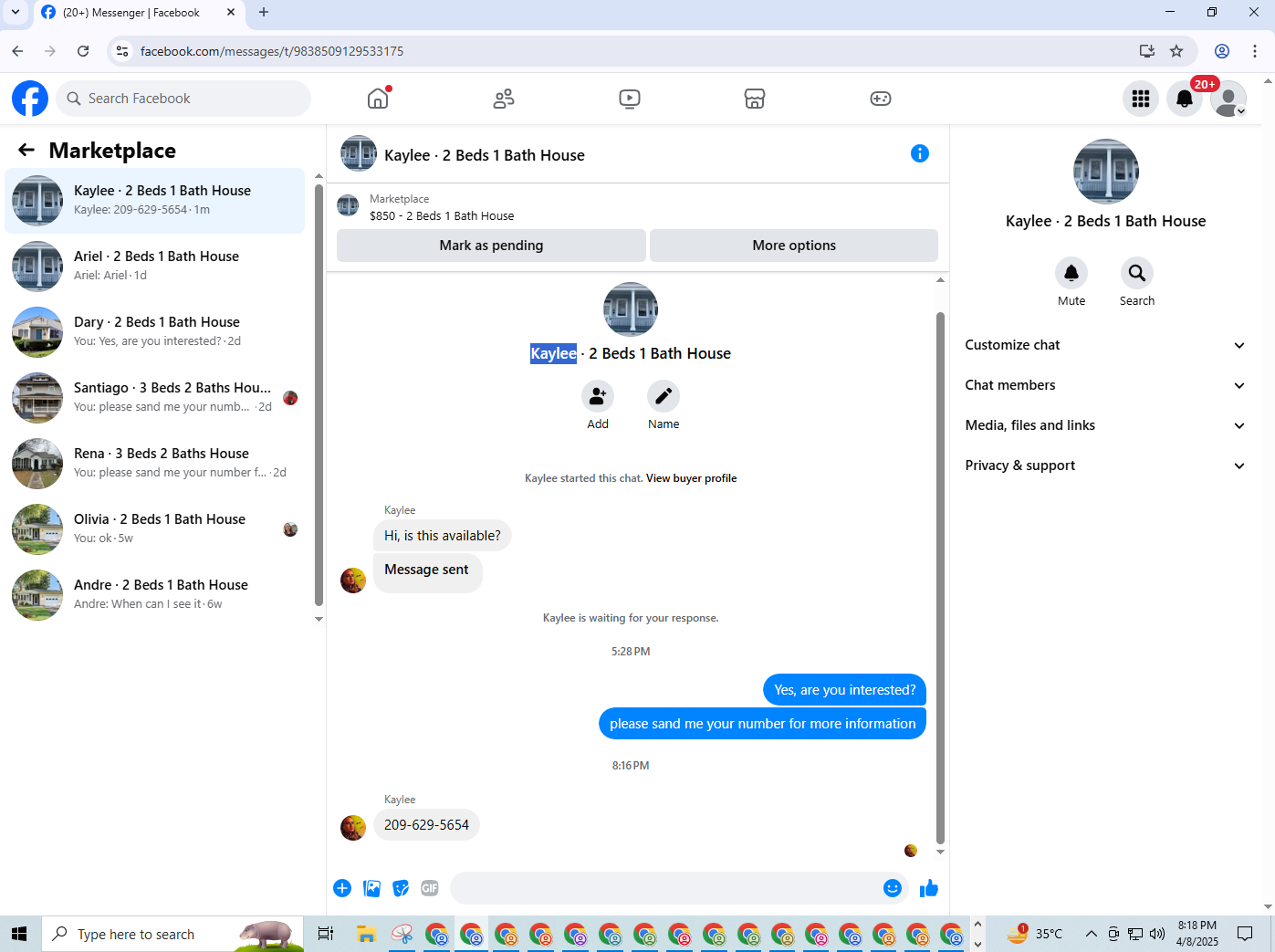Image resolution: width=1275 pixels, height=952 pixels.
Task: Click the 'Yes, are you interested?' message
Action: 844,690
